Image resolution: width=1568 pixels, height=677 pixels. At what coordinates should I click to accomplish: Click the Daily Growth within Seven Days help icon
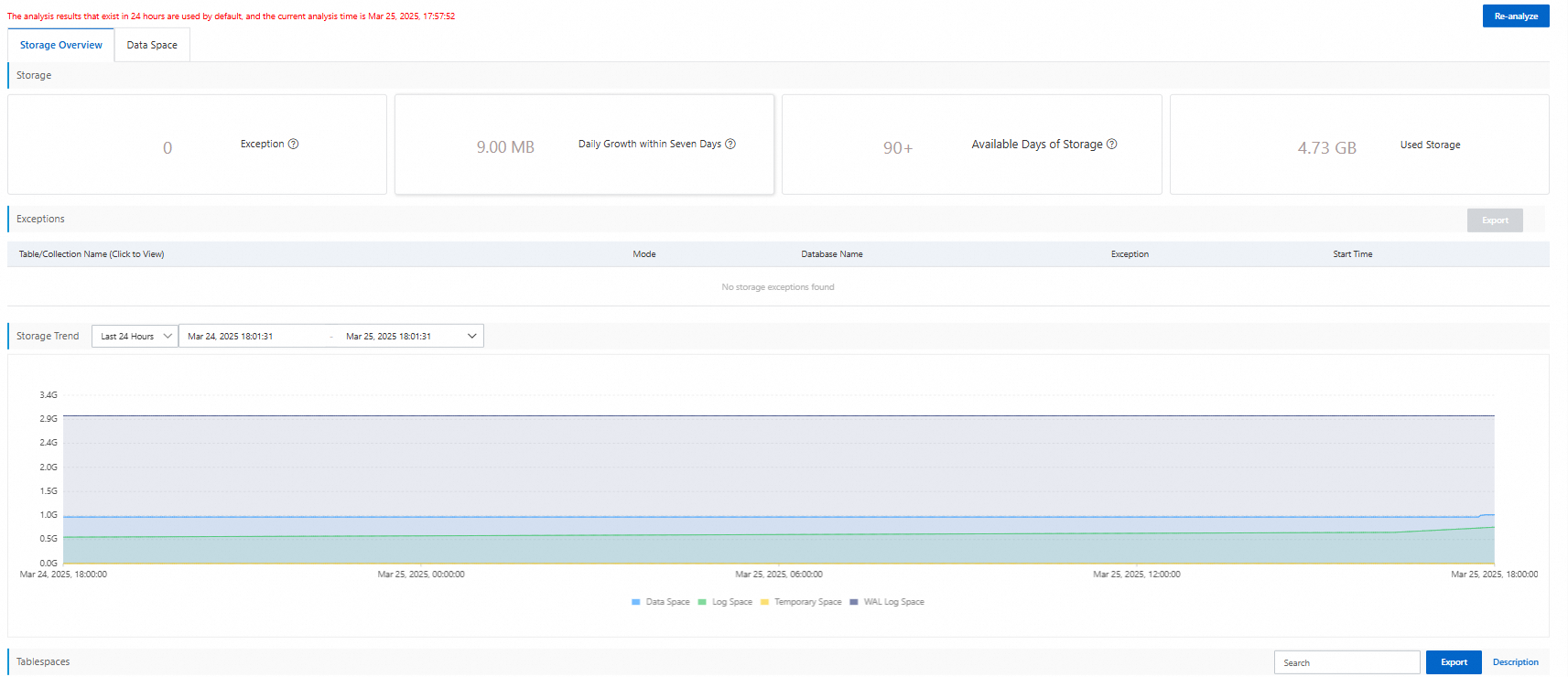[x=730, y=144]
